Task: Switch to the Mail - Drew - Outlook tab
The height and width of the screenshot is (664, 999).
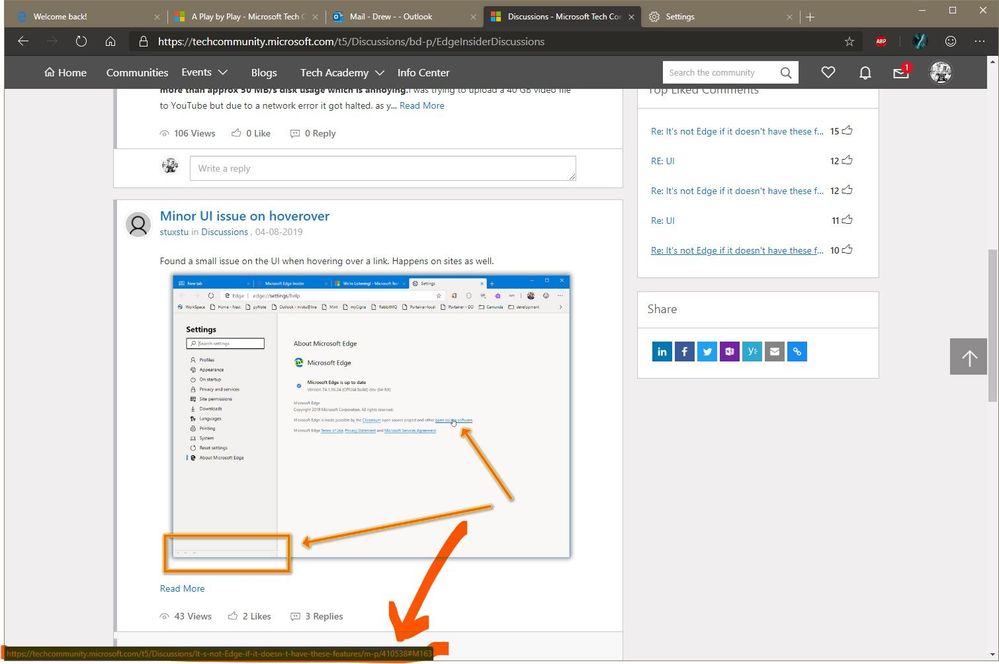Action: (405, 17)
